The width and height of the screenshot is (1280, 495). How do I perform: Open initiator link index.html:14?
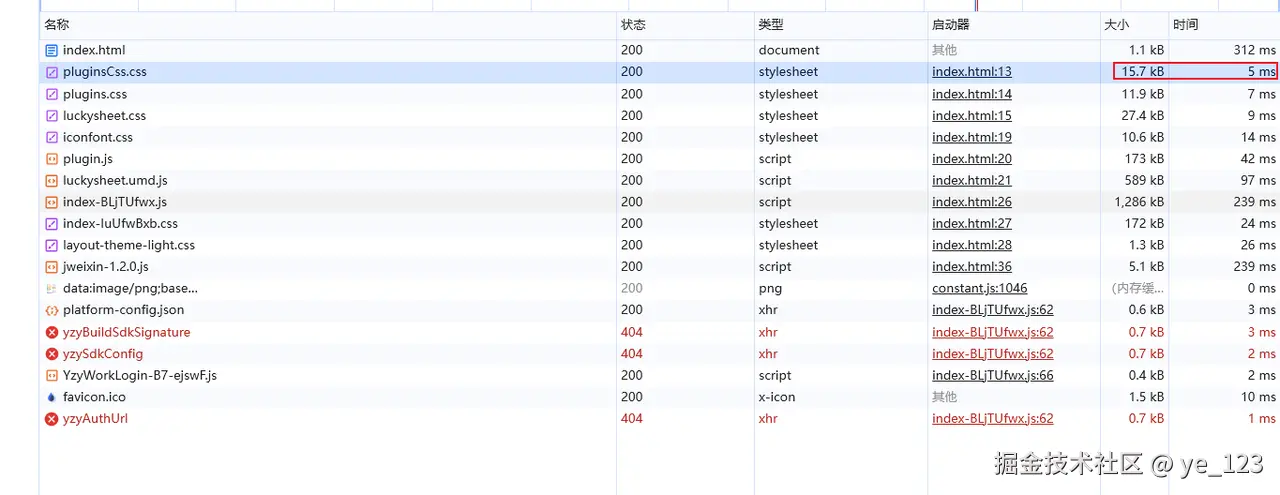point(972,94)
